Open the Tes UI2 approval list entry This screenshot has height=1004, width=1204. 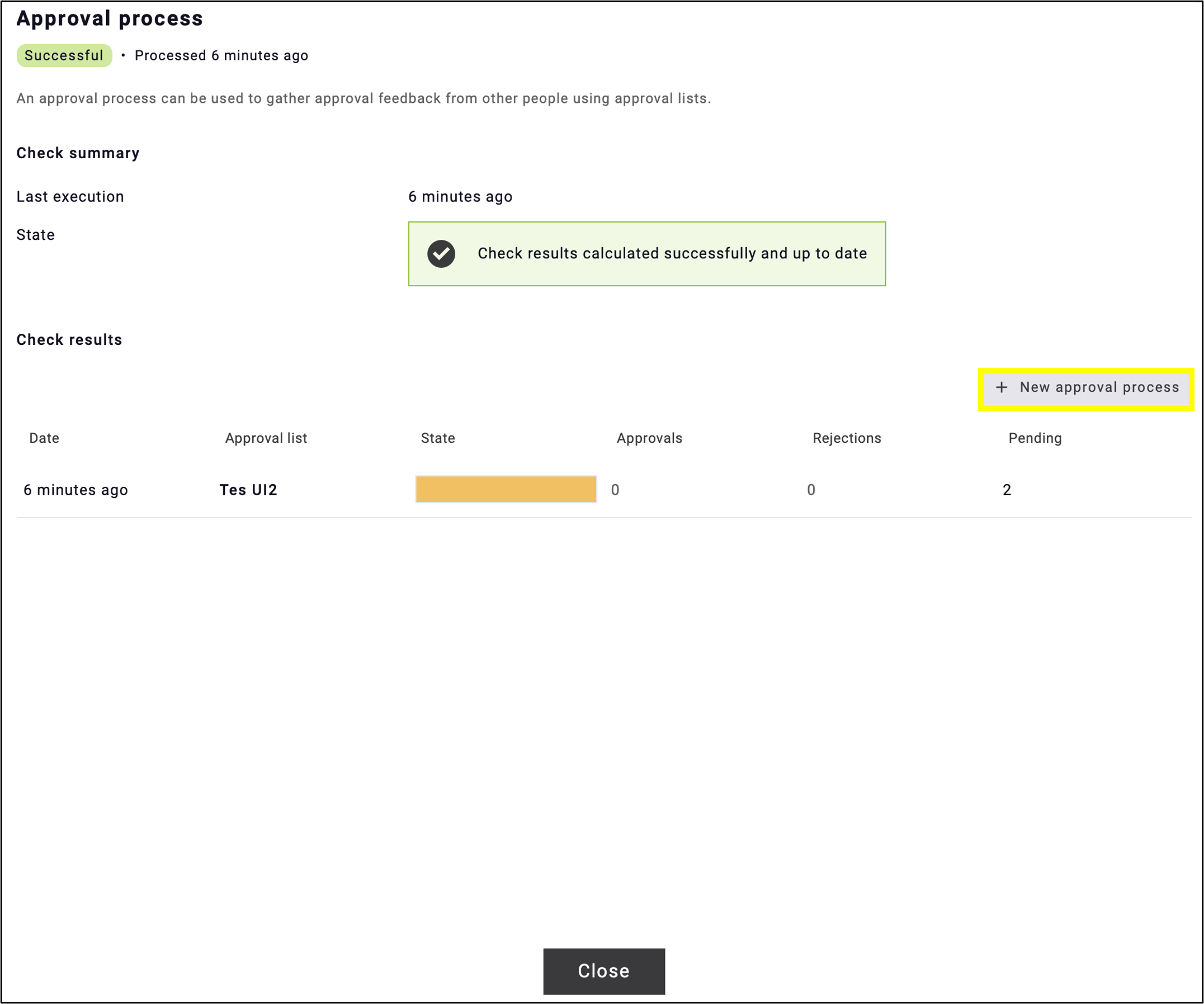click(248, 490)
